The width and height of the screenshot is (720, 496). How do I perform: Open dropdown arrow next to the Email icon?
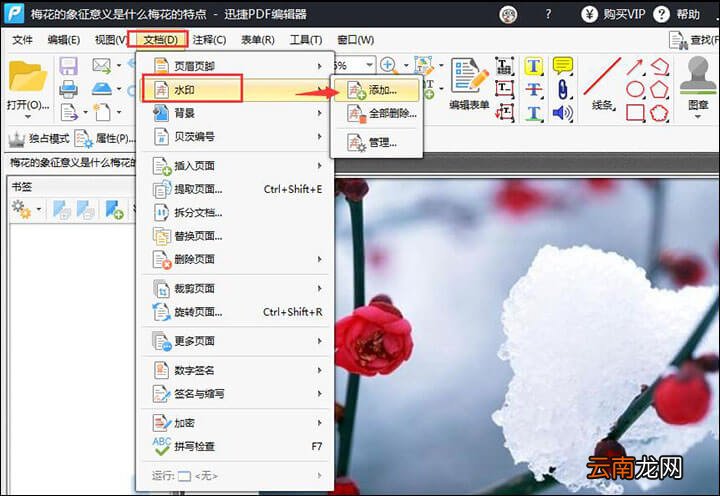point(119,66)
